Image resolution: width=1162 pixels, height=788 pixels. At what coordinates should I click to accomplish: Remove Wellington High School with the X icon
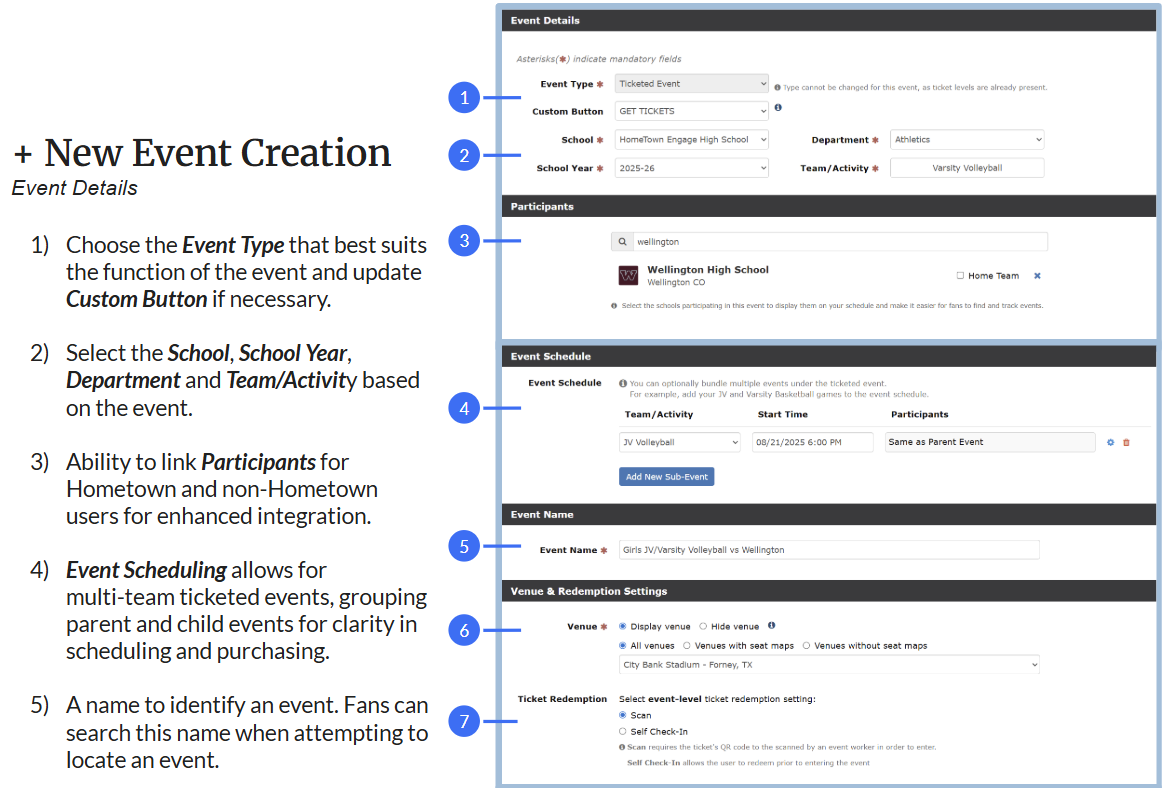point(1037,276)
